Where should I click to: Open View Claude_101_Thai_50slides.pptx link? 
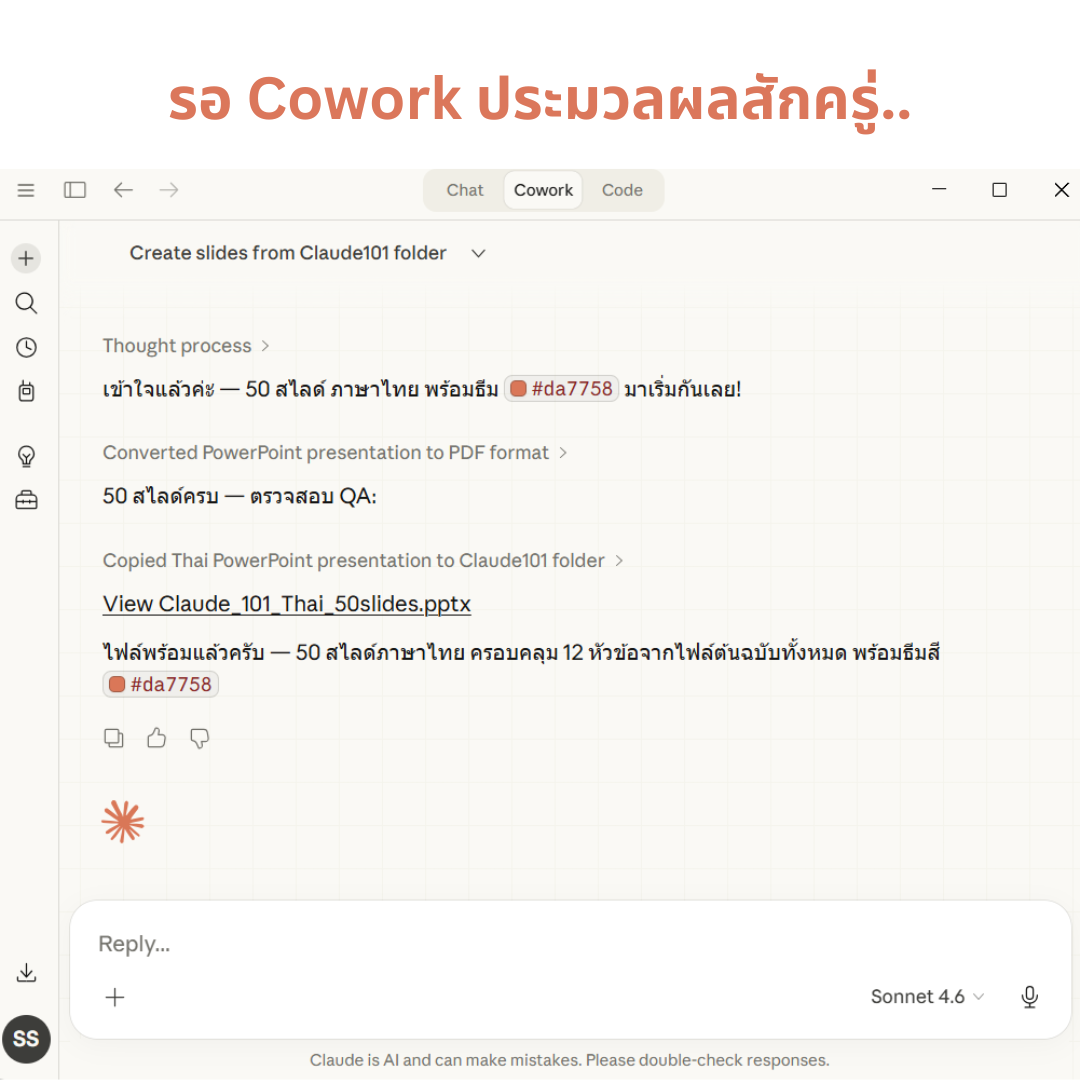point(287,603)
